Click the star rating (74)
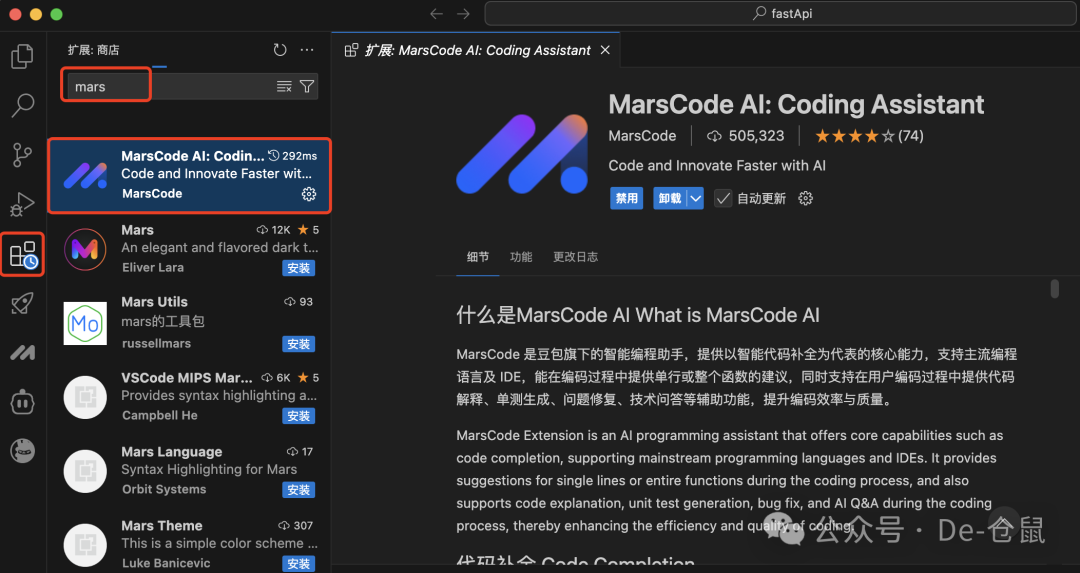Viewport: 1080px width, 573px height. [x=869, y=136]
